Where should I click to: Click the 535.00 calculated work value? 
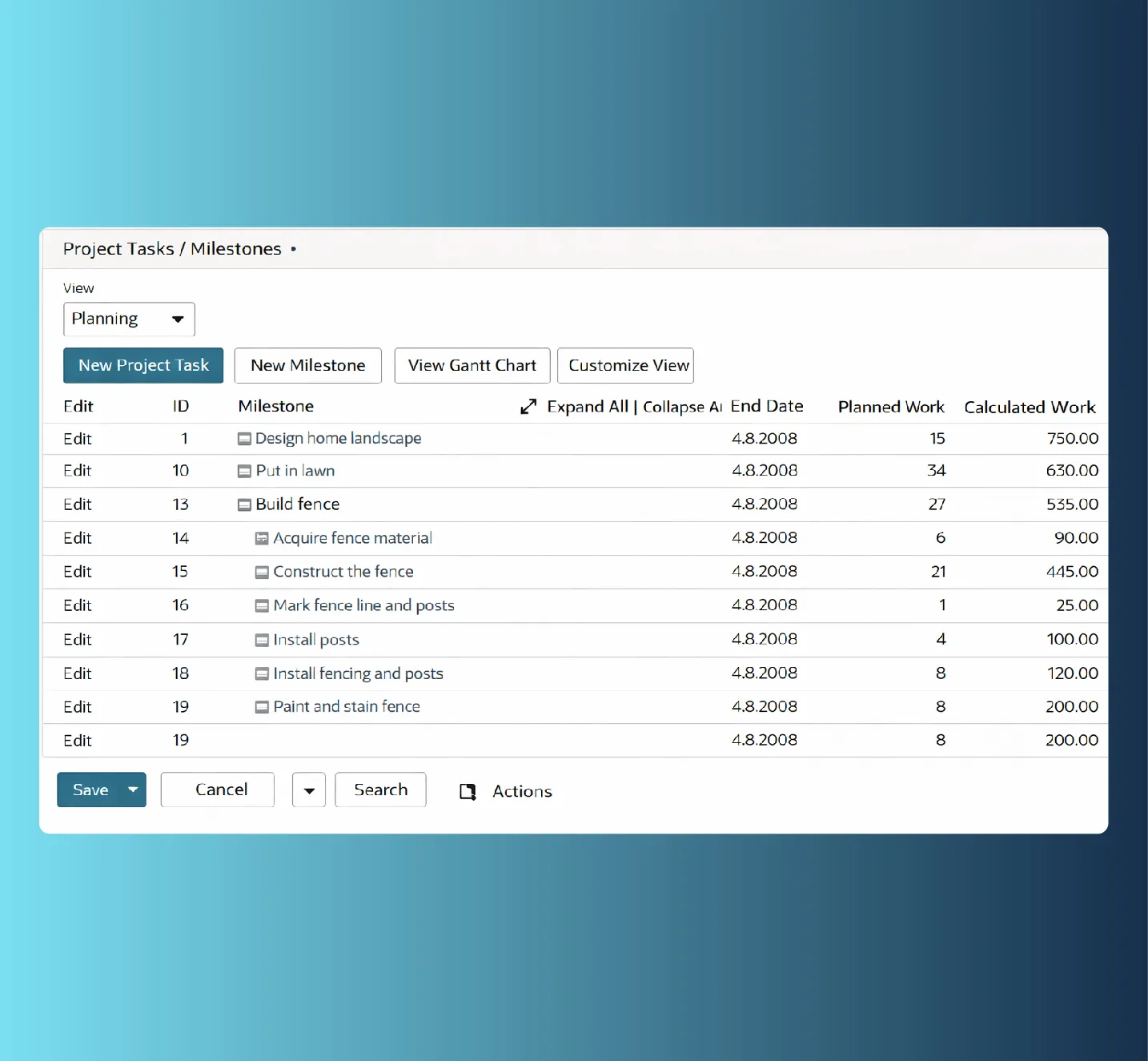click(x=1072, y=504)
